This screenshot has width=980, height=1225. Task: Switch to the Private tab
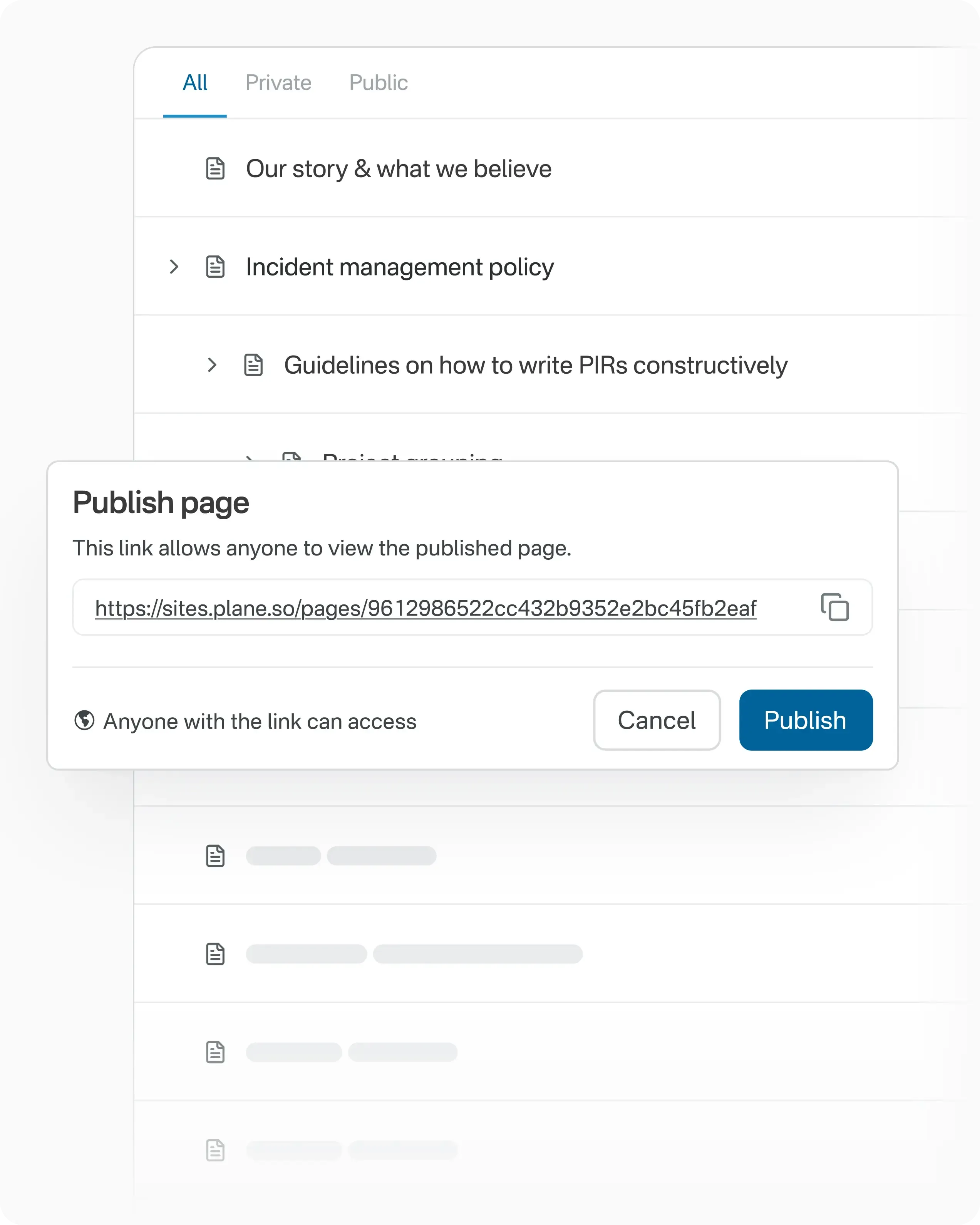(278, 83)
